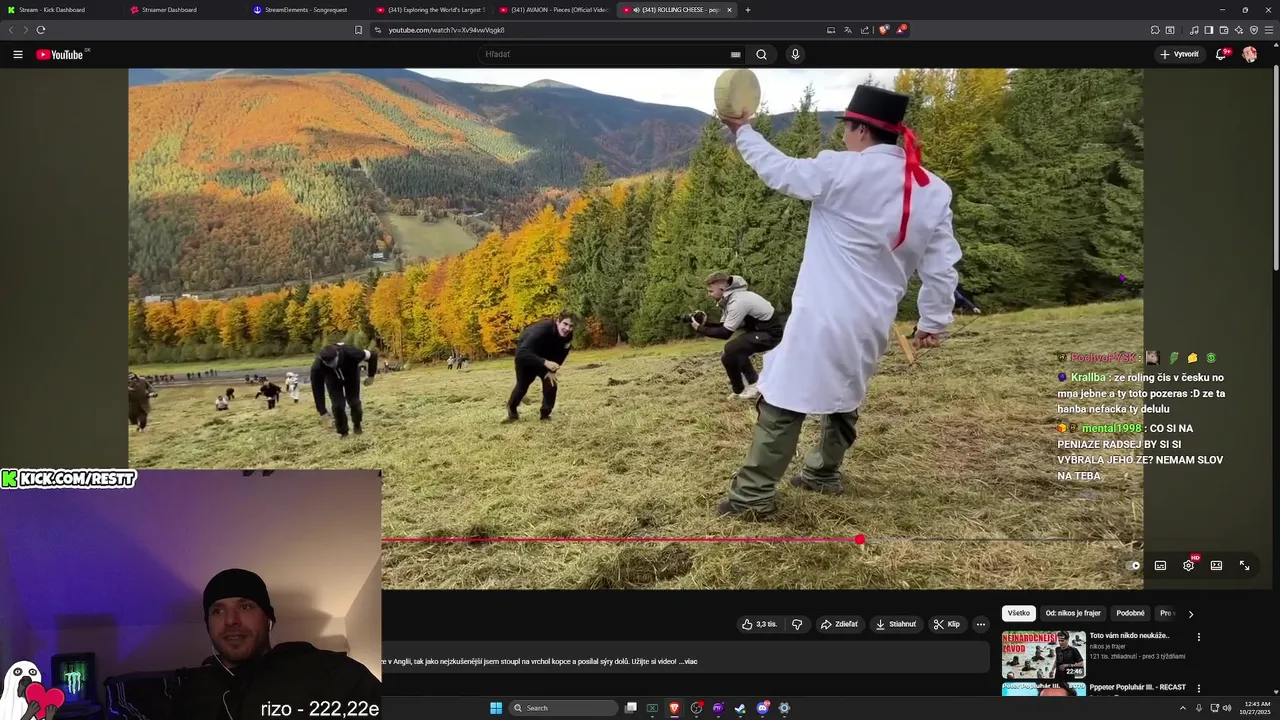This screenshot has width=1280, height=720.
Task: Open the Leo AI sparkle icon
Action: 1239,30
